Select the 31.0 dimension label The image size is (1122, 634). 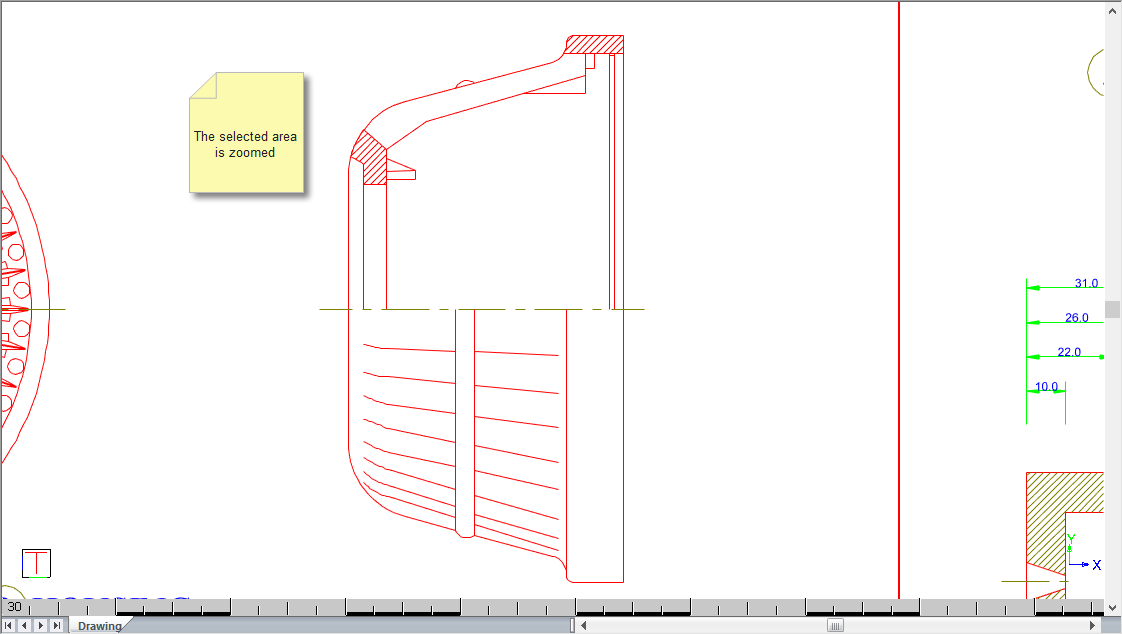1086,284
